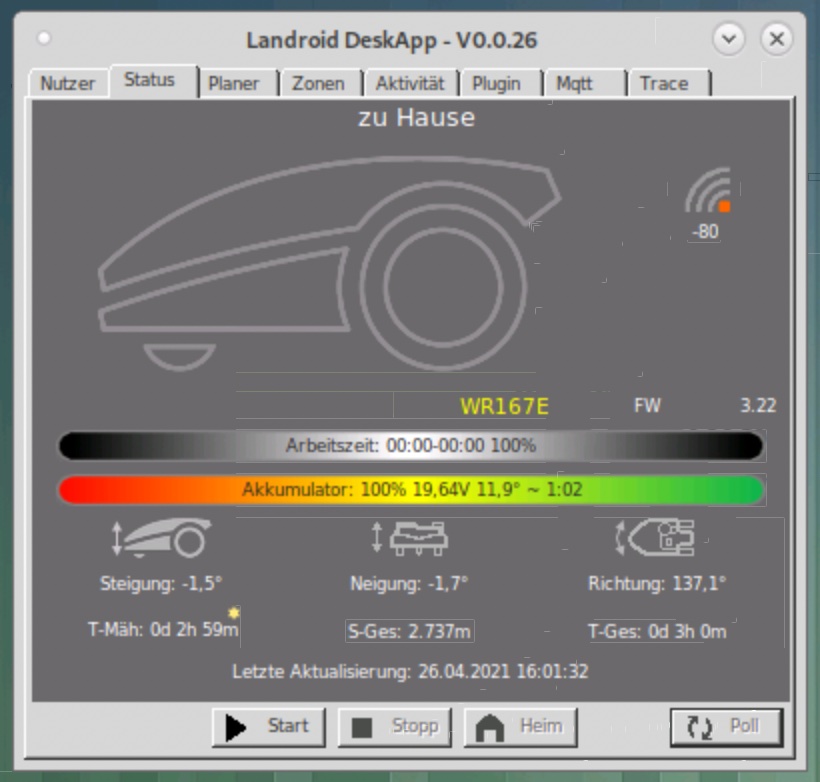Click the round window menu dot

[44, 38]
